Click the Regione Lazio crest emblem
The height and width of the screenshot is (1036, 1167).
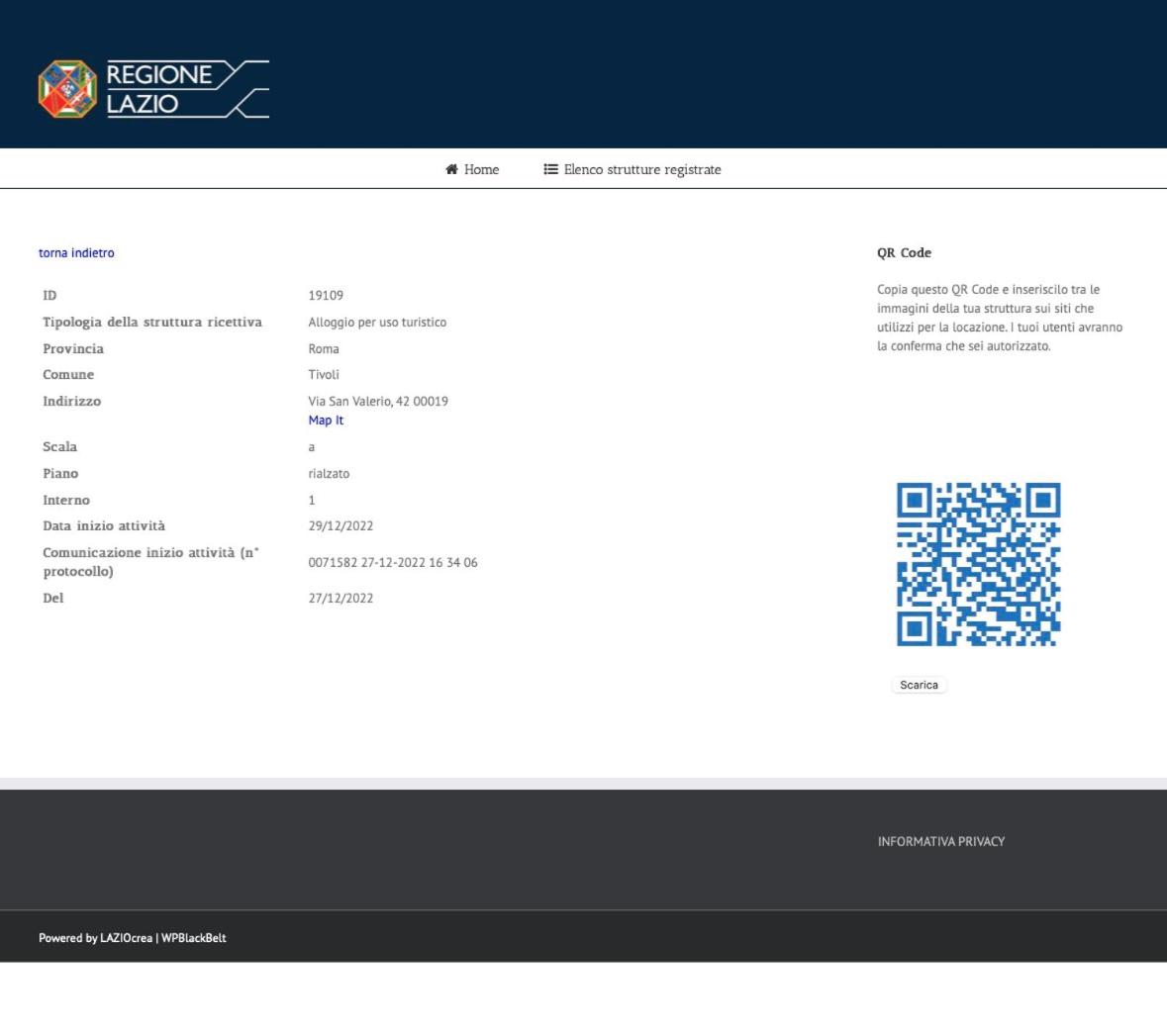click(x=67, y=89)
